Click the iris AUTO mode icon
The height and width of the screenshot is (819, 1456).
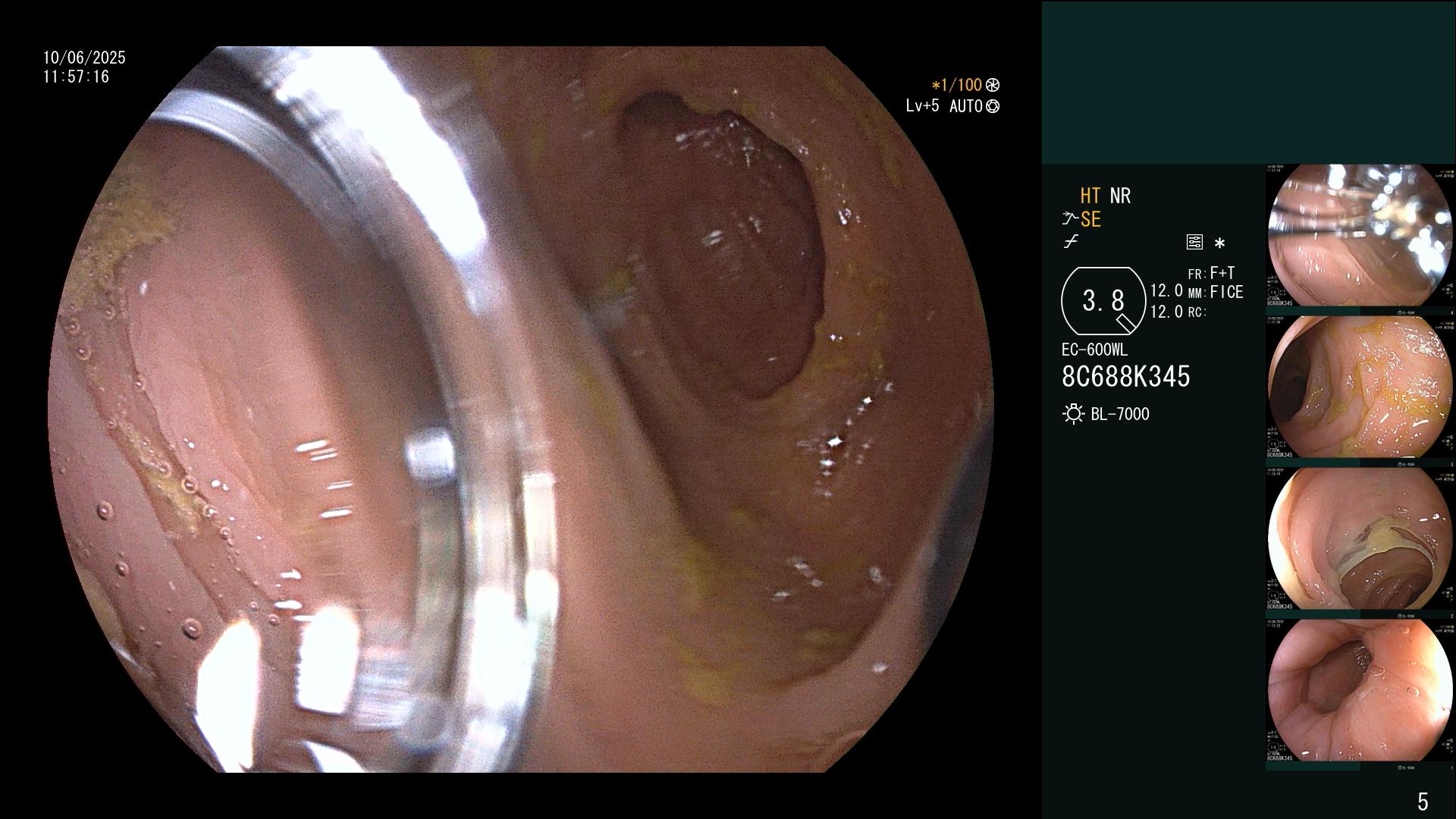993,107
